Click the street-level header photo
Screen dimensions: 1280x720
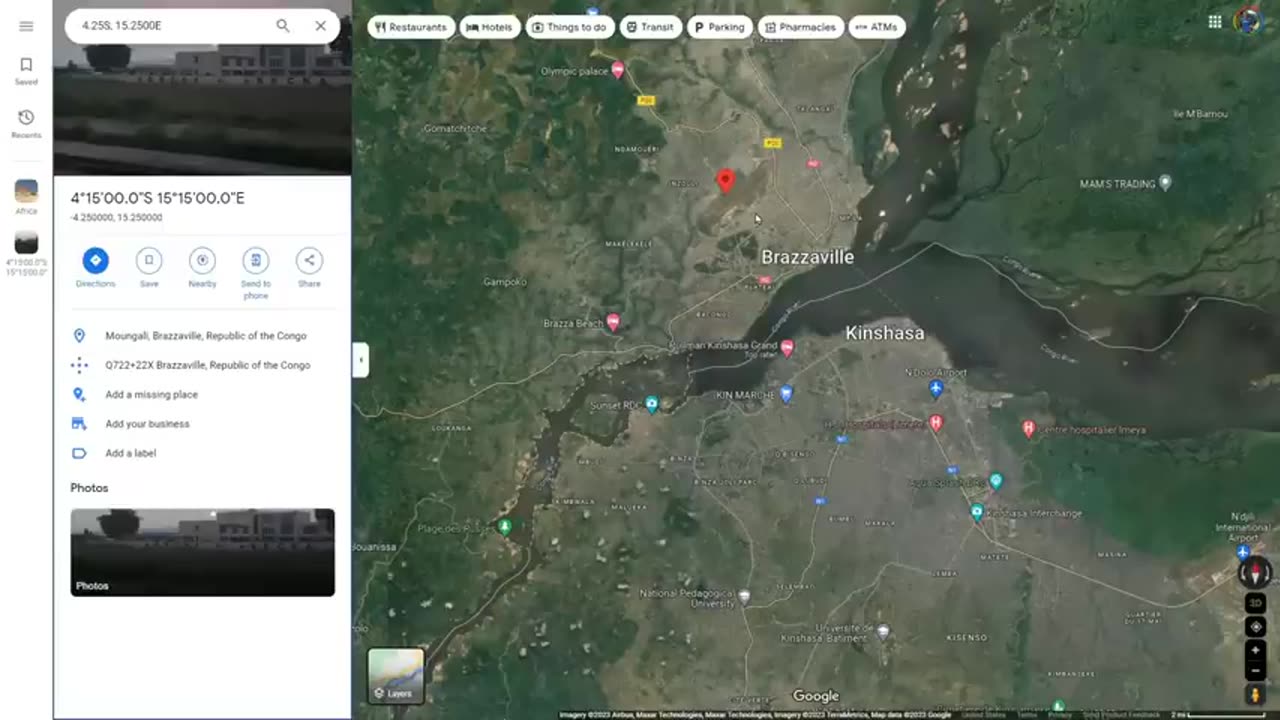(x=202, y=110)
